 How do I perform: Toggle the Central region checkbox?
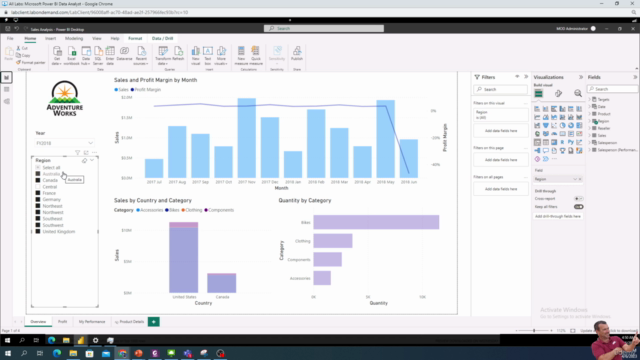(38, 187)
